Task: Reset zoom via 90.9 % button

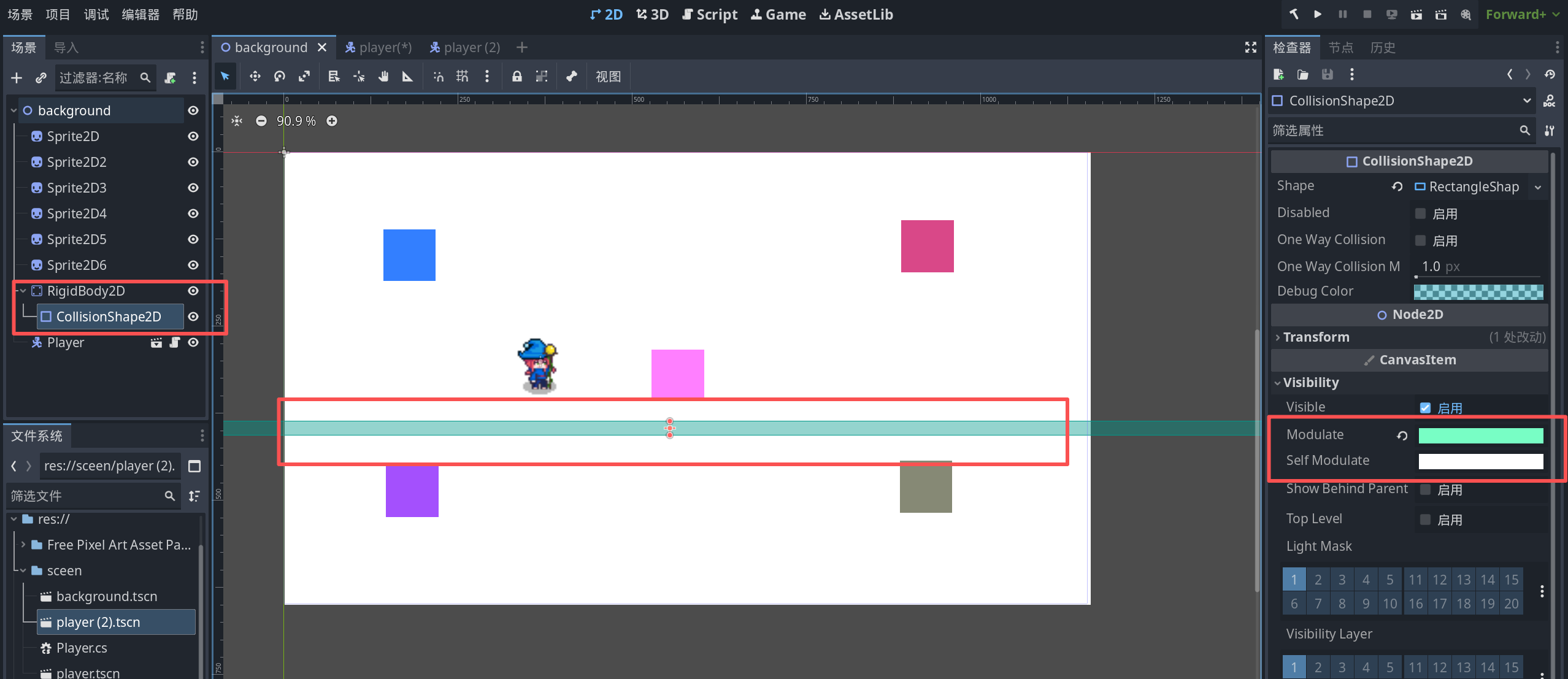Action: [296, 121]
